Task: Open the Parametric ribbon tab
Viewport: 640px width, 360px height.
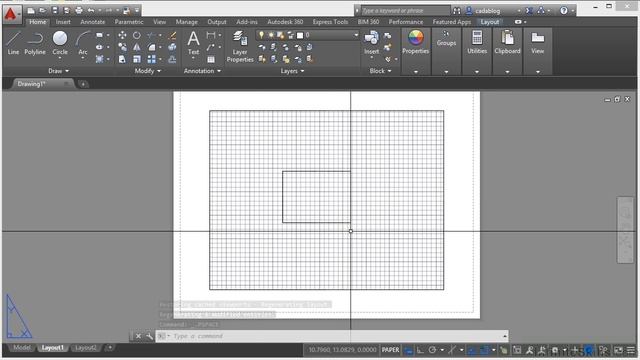Action: 129,22
